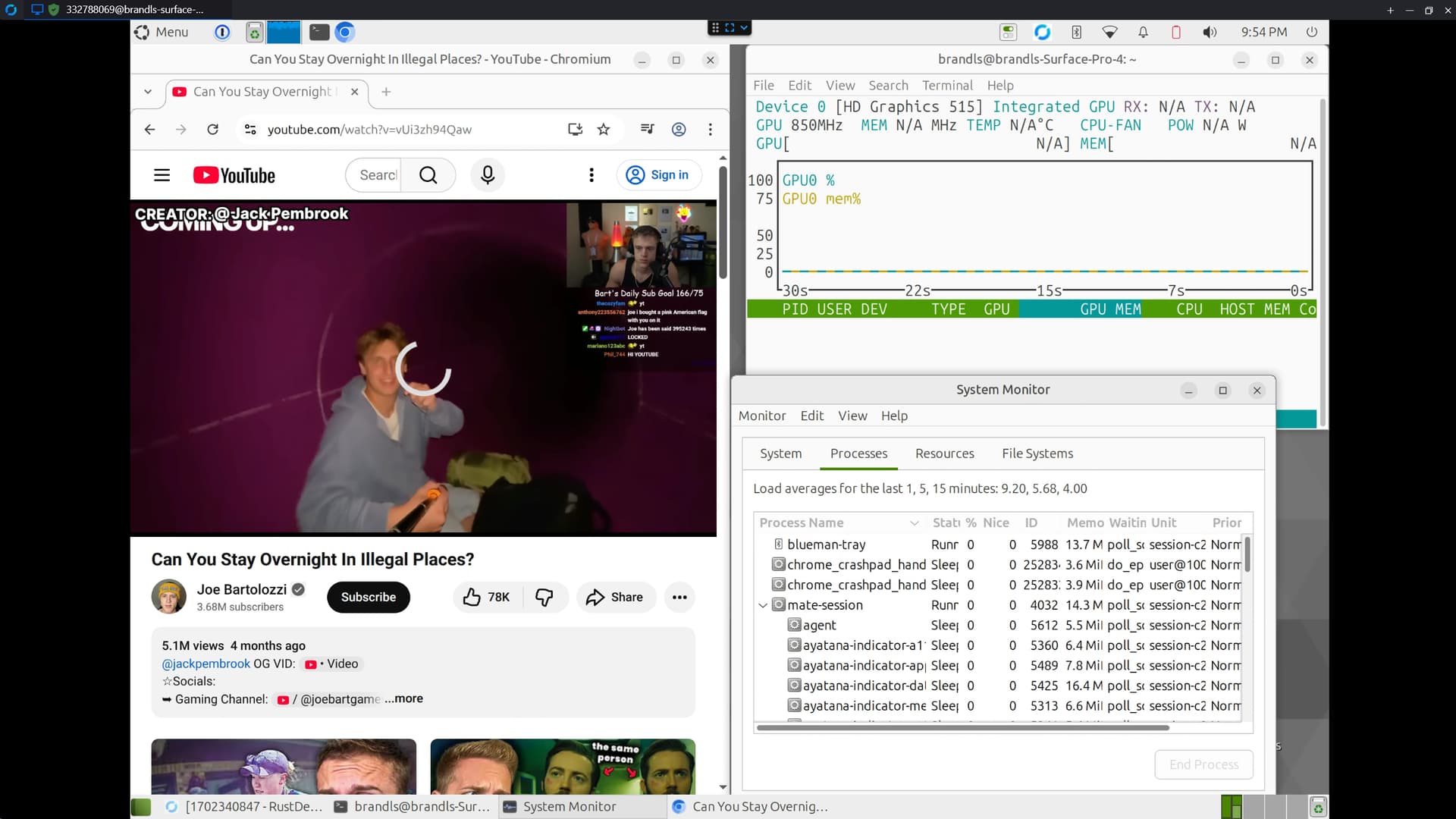Bookmark page with star icon
The height and width of the screenshot is (819, 1456).
point(604,130)
